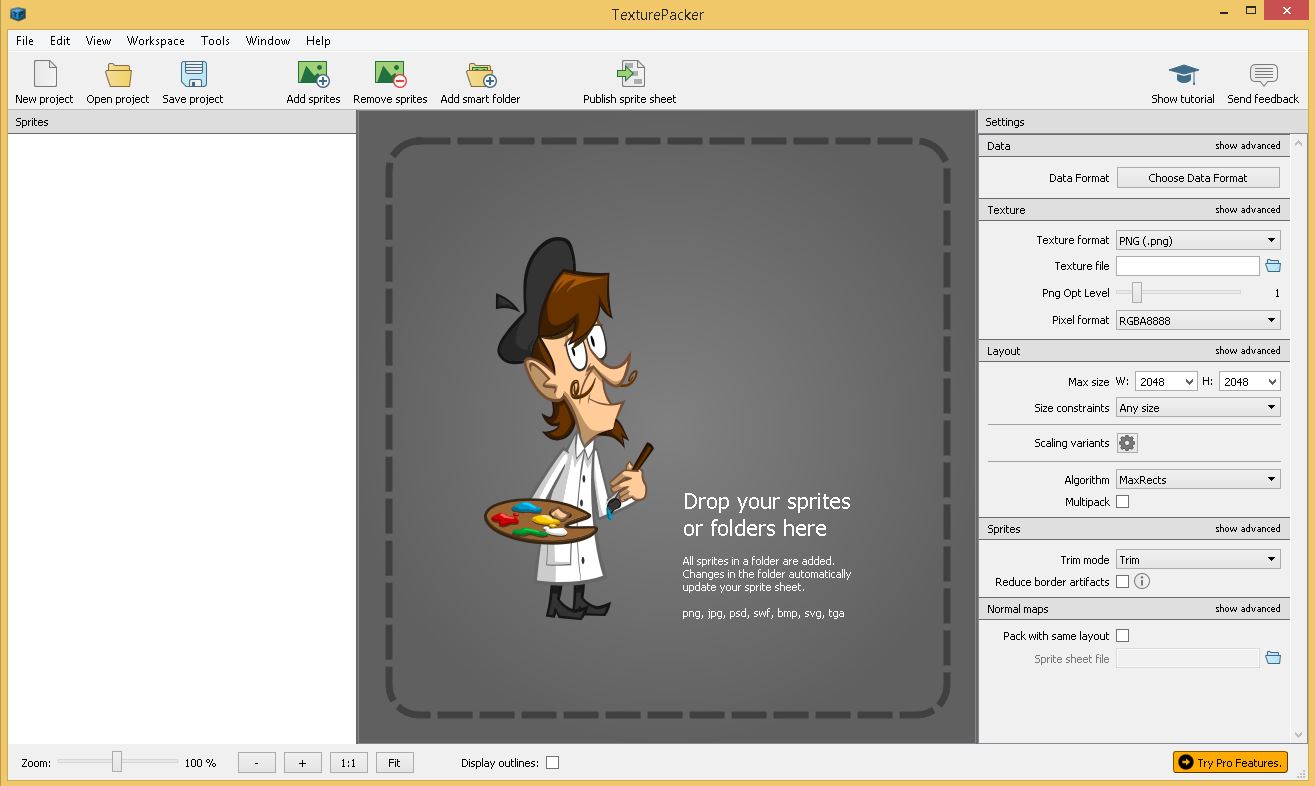Click the Fit zoom button
The image size is (1315, 786).
394,763
